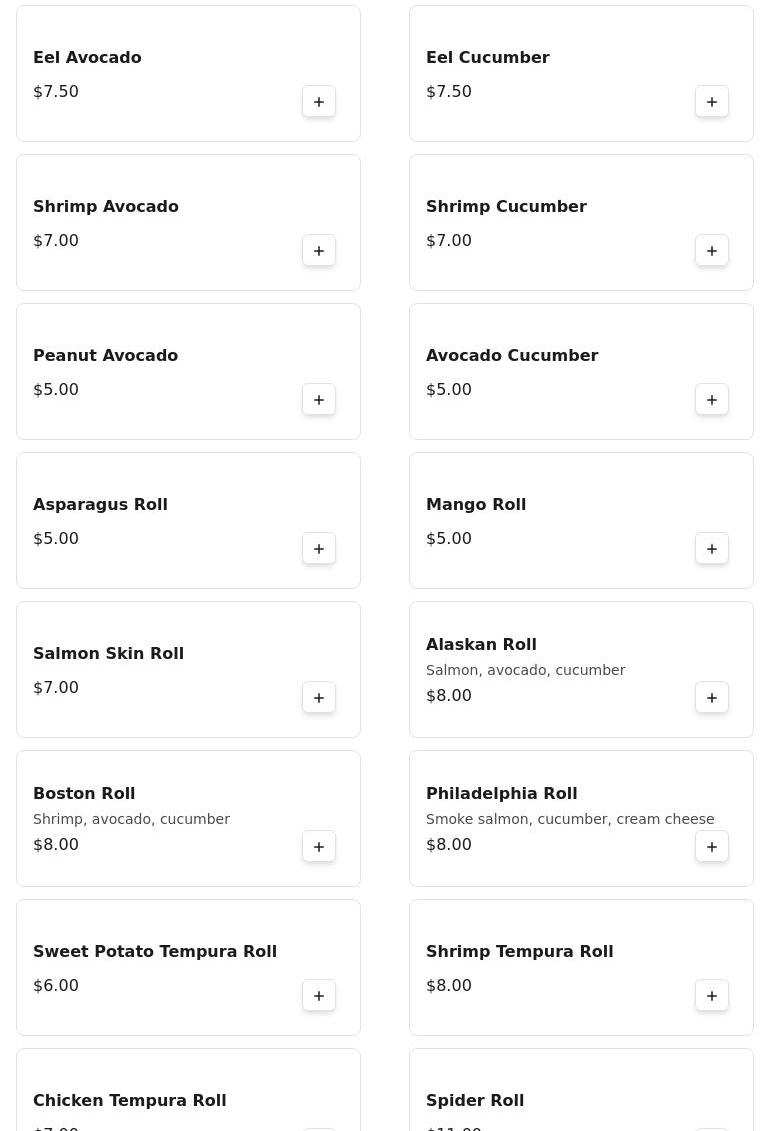This screenshot has height=1131, width=770.
Task: Click the Boston Roll ingredients description
Action: 131,819
